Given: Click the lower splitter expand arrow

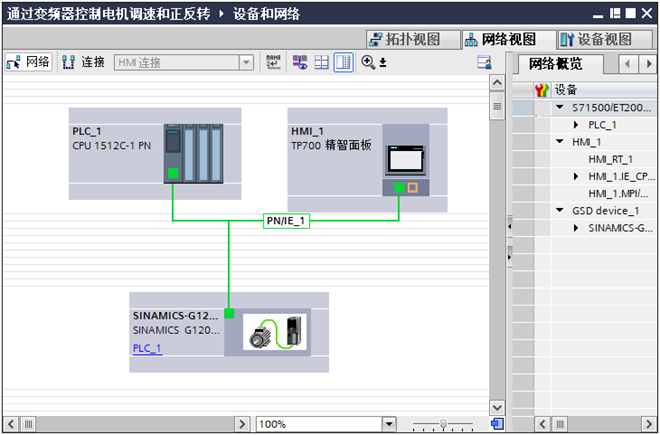Looking at the screenshot, I should click(509, 256).
